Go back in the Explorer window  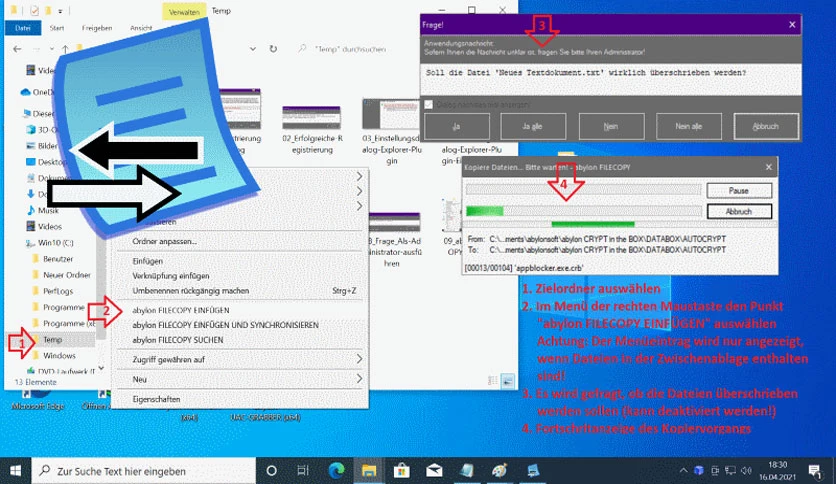tap(17, 49)
